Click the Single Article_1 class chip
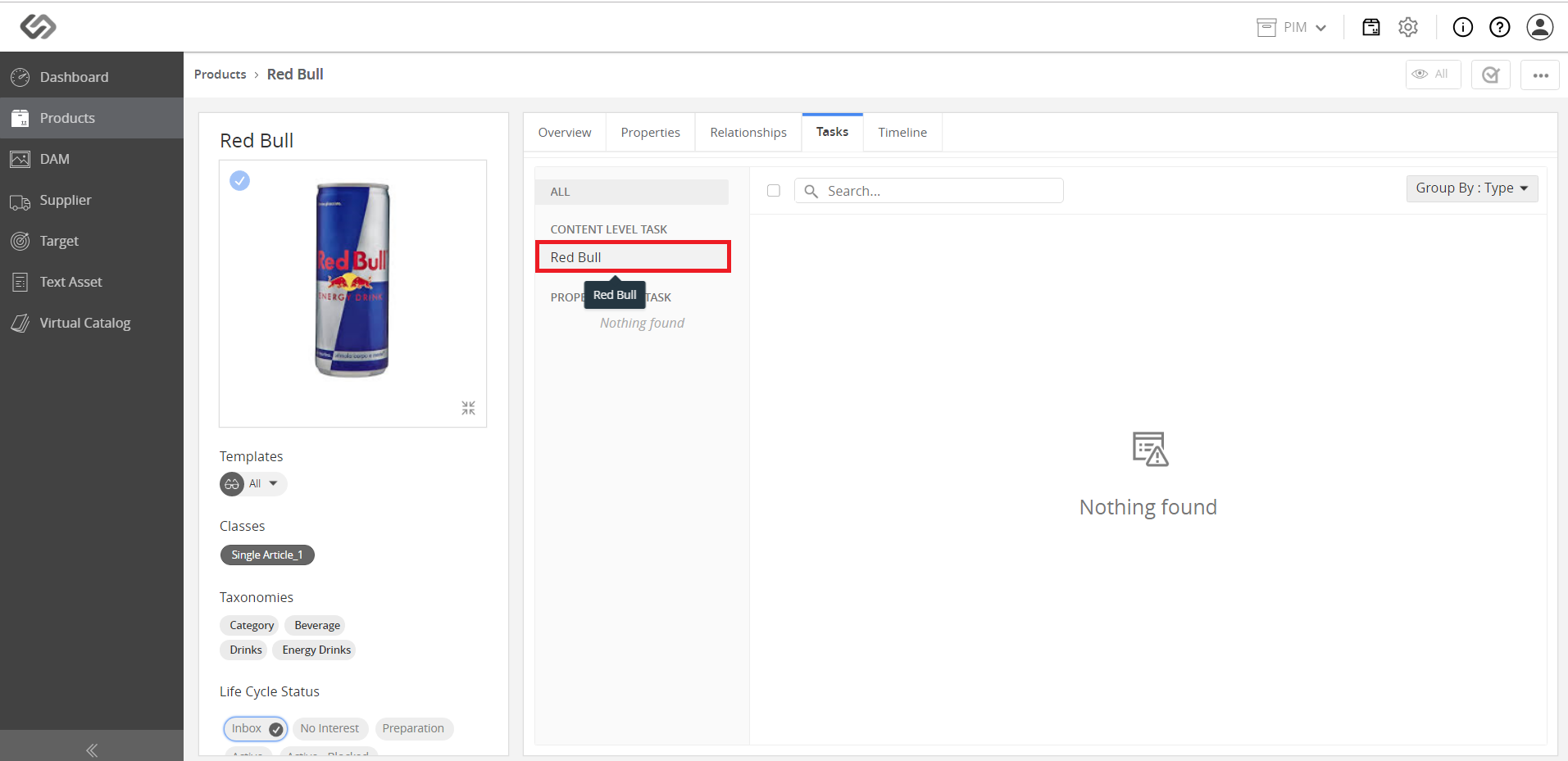Viewport: 1568px width, 761px height. [x=267, y=555]
